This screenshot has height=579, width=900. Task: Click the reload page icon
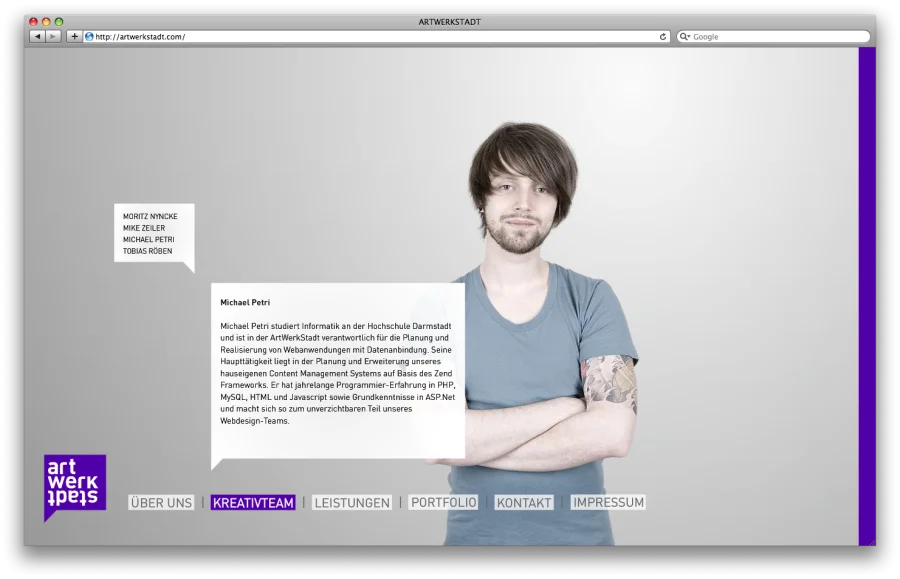[662, 37]
